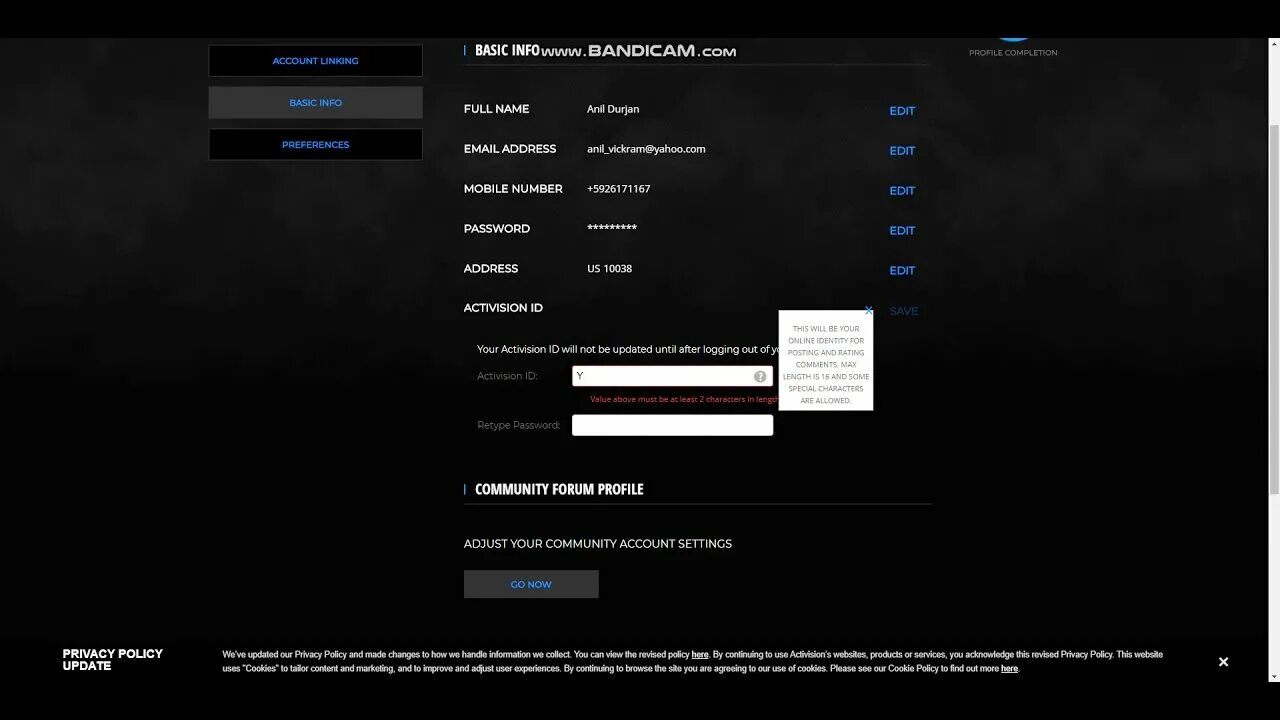This screenshot has width=1280, height=720.
Task: Click the Activision ID help question icon
Action: (760, 377)
